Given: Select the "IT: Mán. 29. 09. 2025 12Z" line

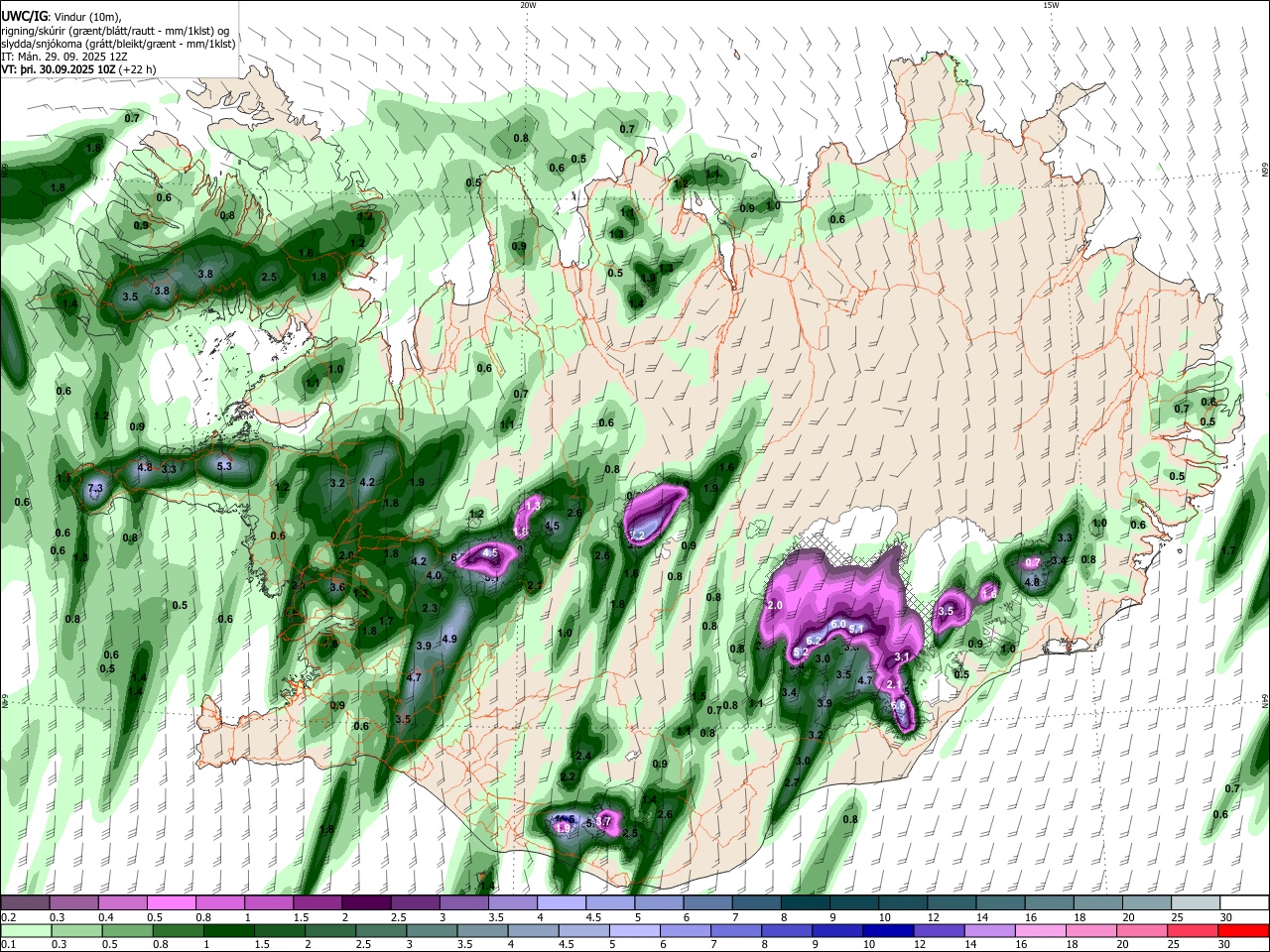Looking at the screenshot, I should 64,57.
